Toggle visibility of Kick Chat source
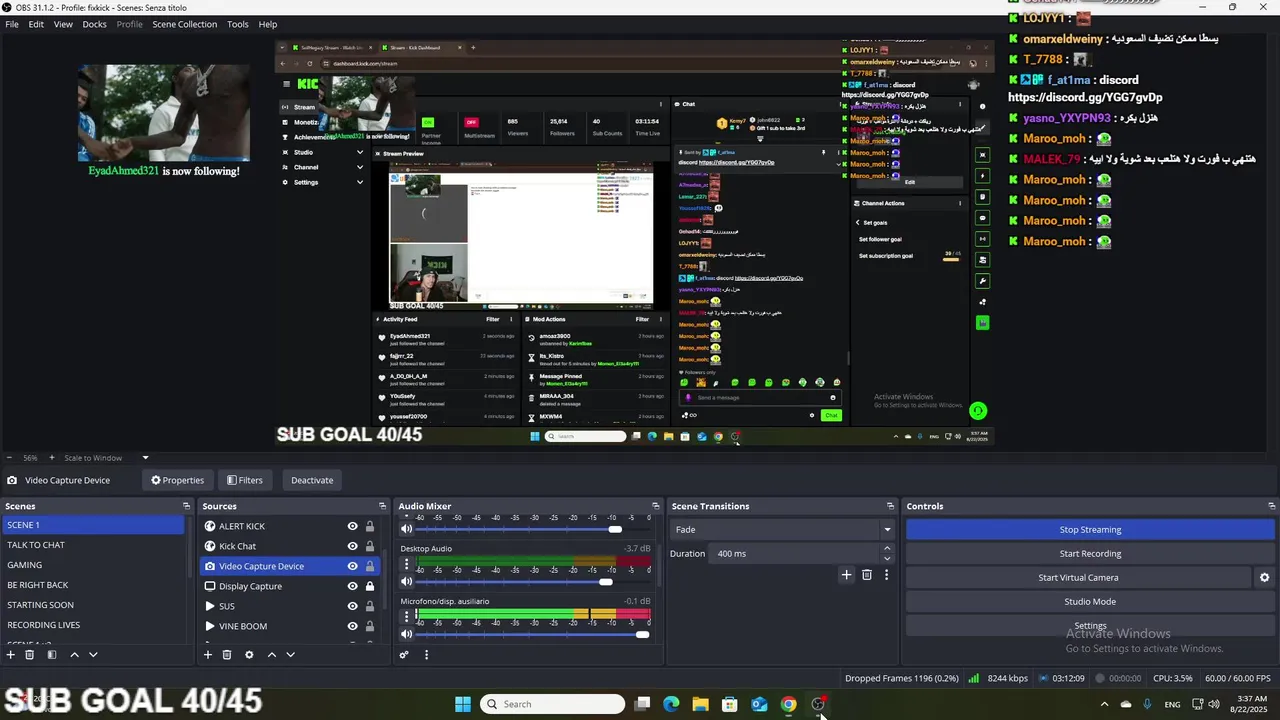The width and height of the screenshot is (1280, 720). [x=352, y=546]
